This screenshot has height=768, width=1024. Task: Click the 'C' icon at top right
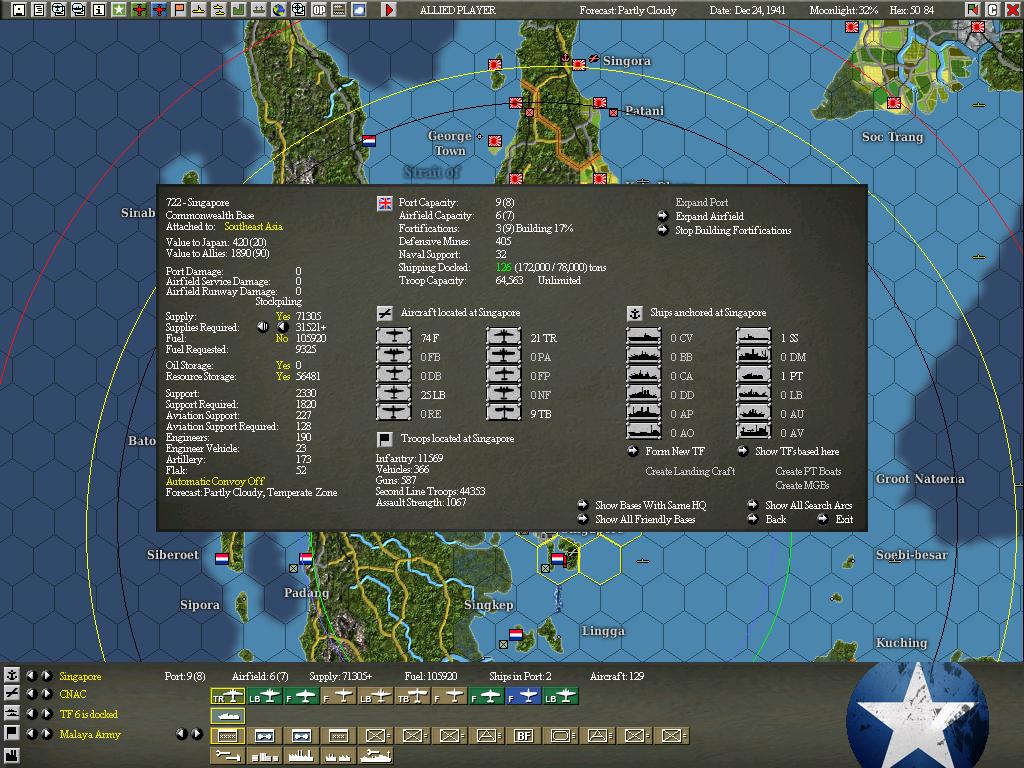(992, 9)
